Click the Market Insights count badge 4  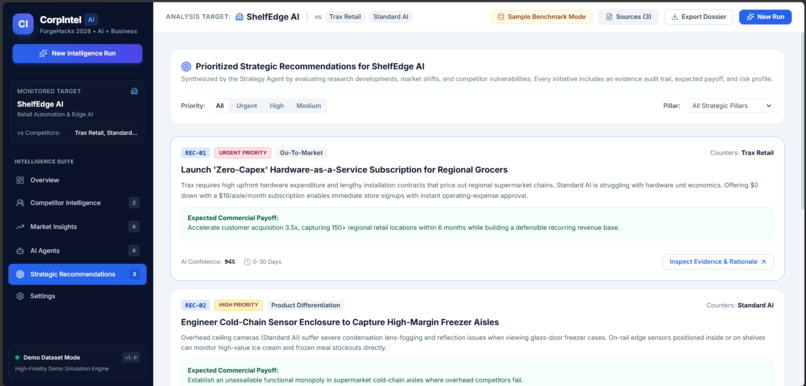coord(134,227)
